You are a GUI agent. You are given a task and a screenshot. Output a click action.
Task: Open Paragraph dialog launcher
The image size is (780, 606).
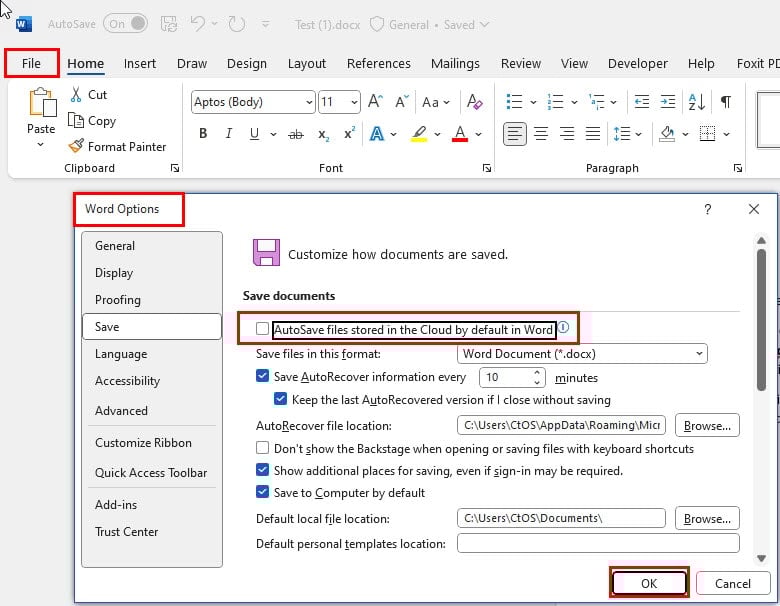738,168
